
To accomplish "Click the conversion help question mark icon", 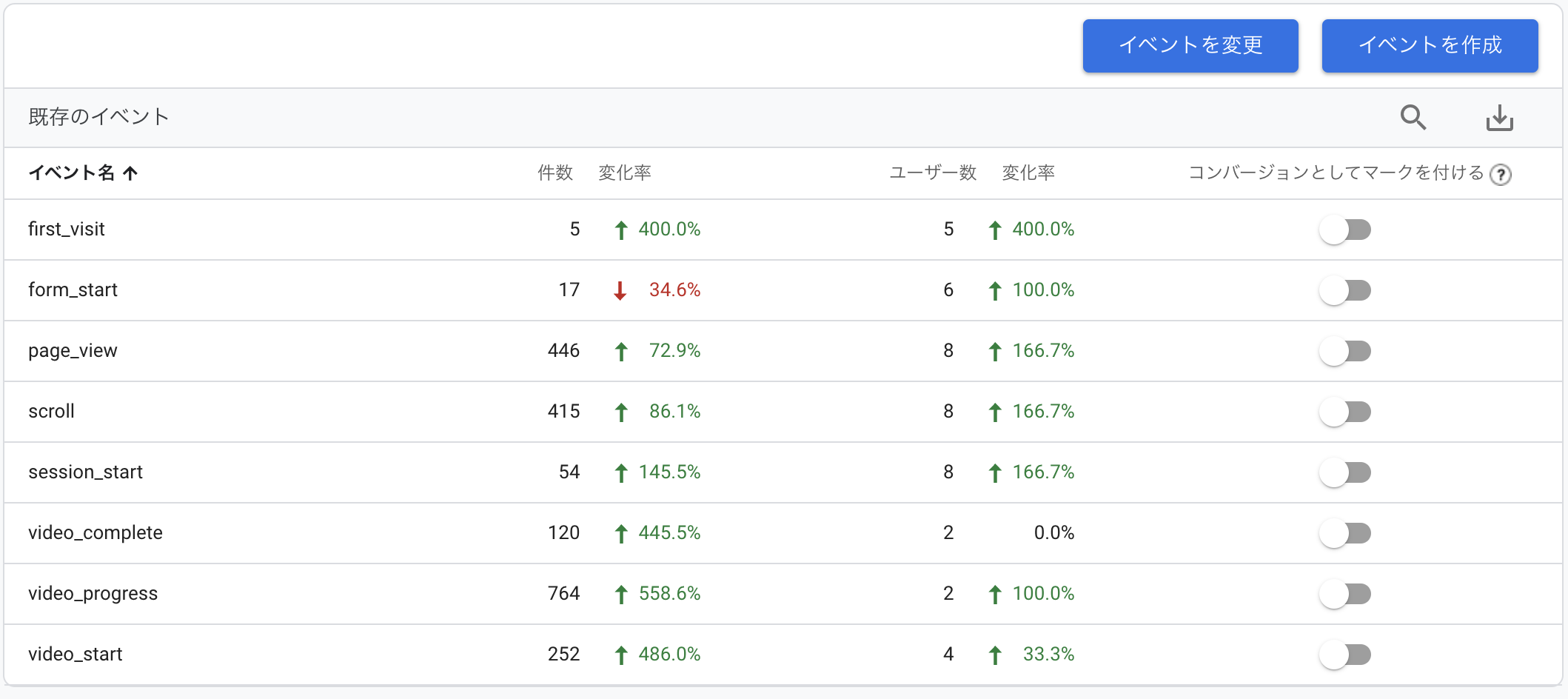I will pos(1501,175).
